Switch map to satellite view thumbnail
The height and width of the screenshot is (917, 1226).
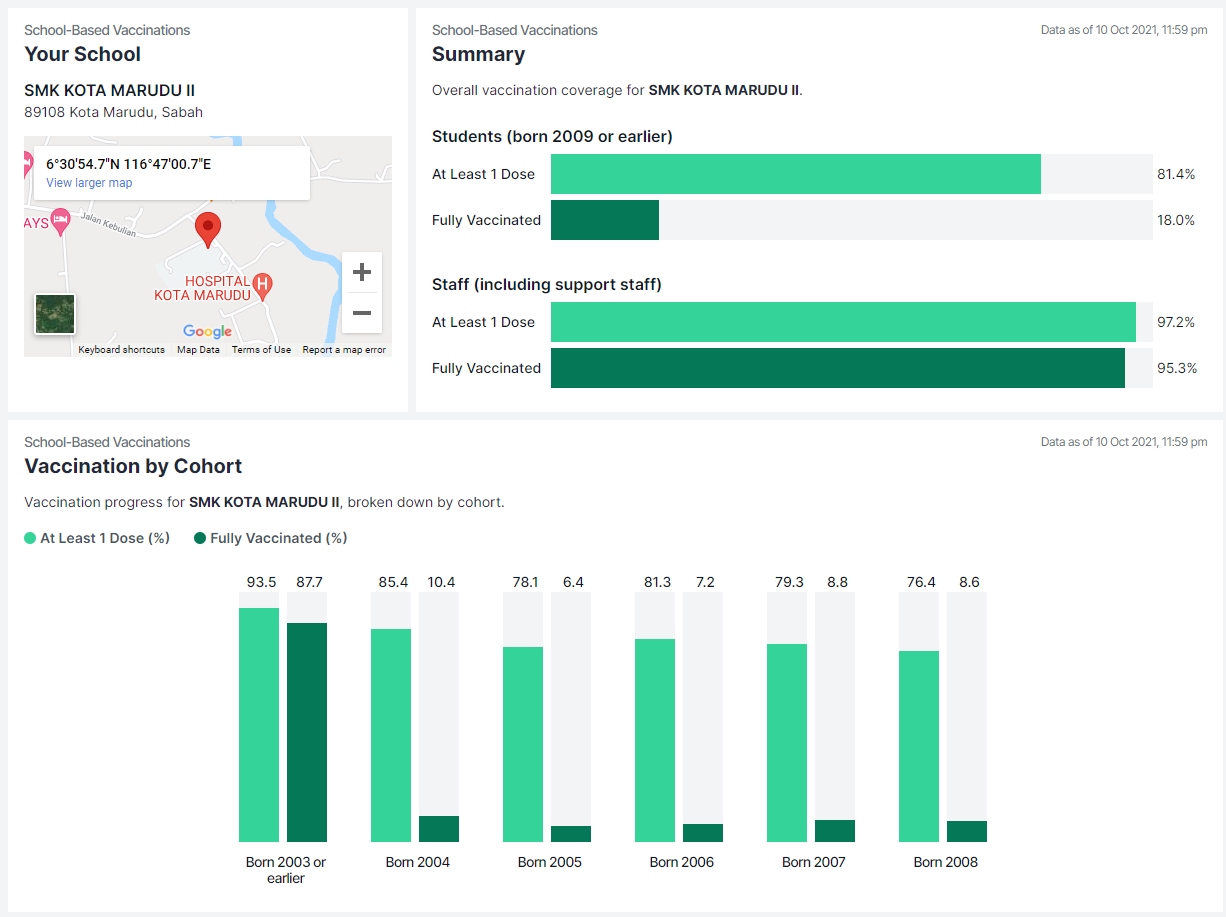pyautogui.click(x=55, y=314)
